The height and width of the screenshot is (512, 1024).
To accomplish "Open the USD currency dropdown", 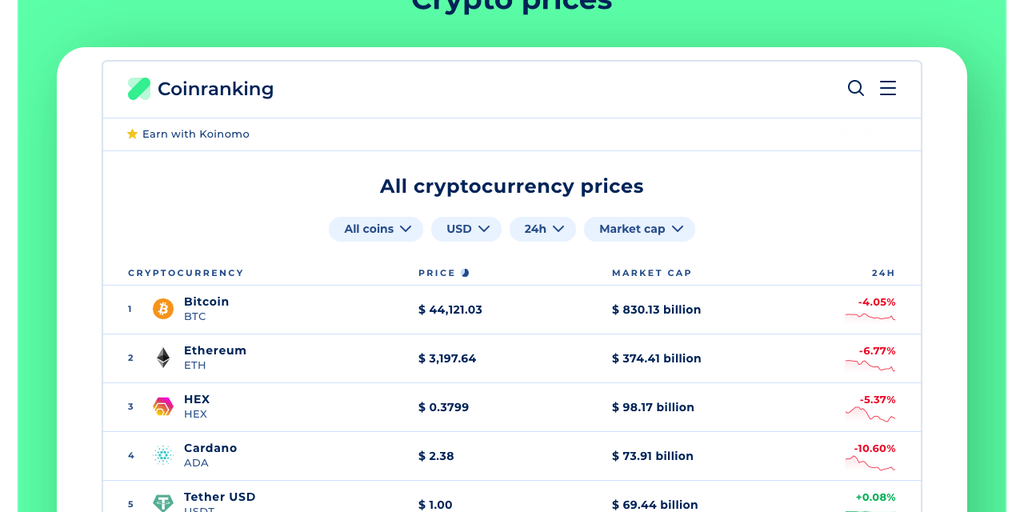I will pos(467,229).
